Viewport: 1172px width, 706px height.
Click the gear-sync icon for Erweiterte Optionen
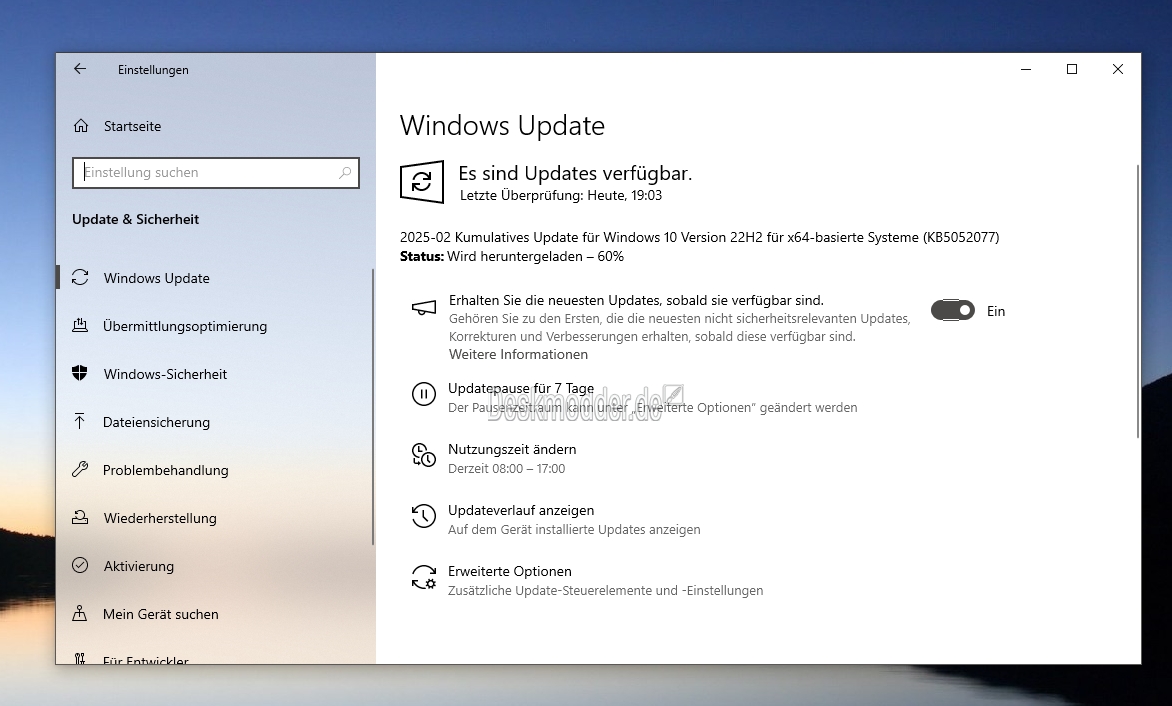click(424, 577)
